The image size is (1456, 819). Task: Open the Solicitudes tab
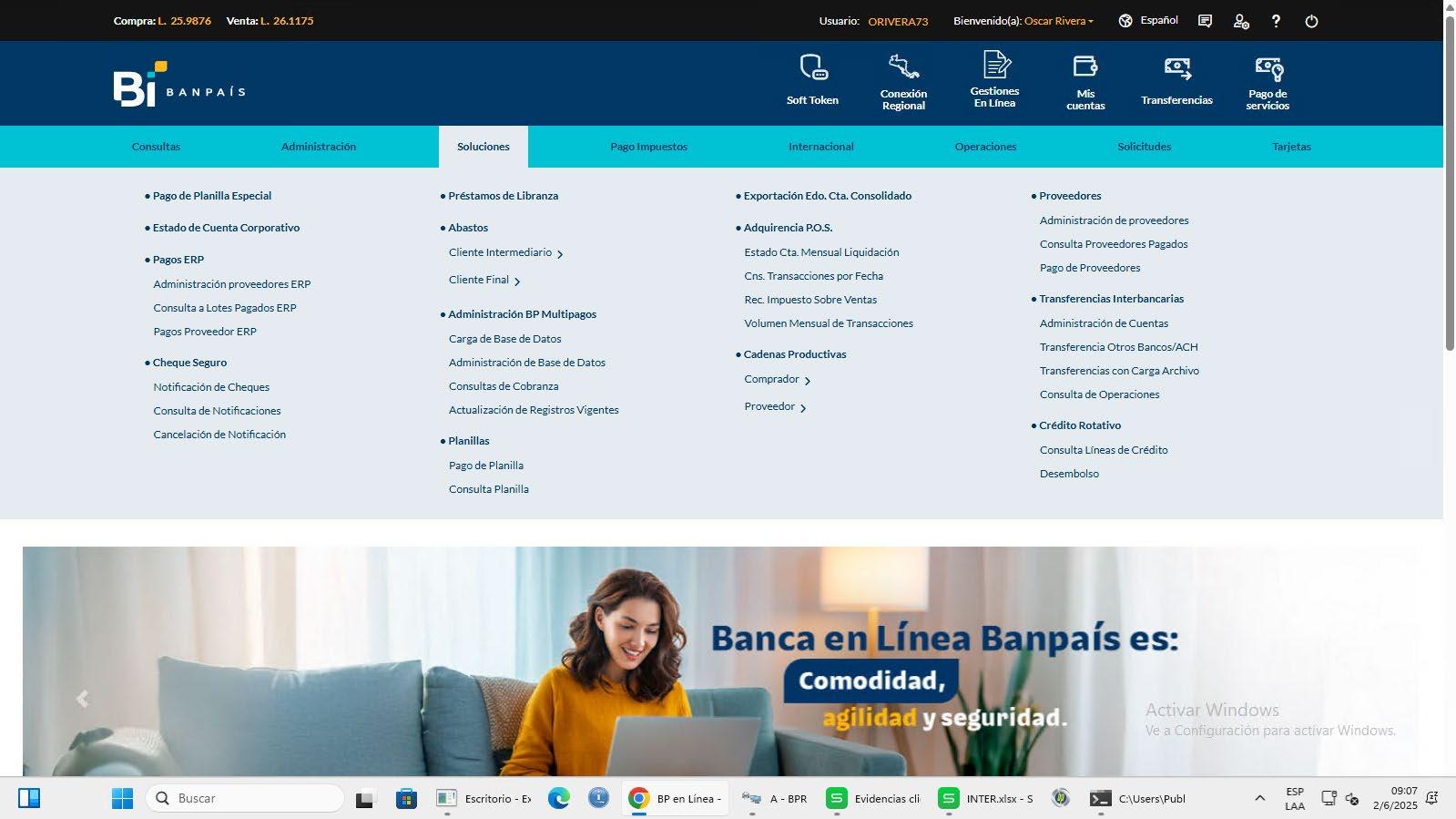tap(1145, 147)
